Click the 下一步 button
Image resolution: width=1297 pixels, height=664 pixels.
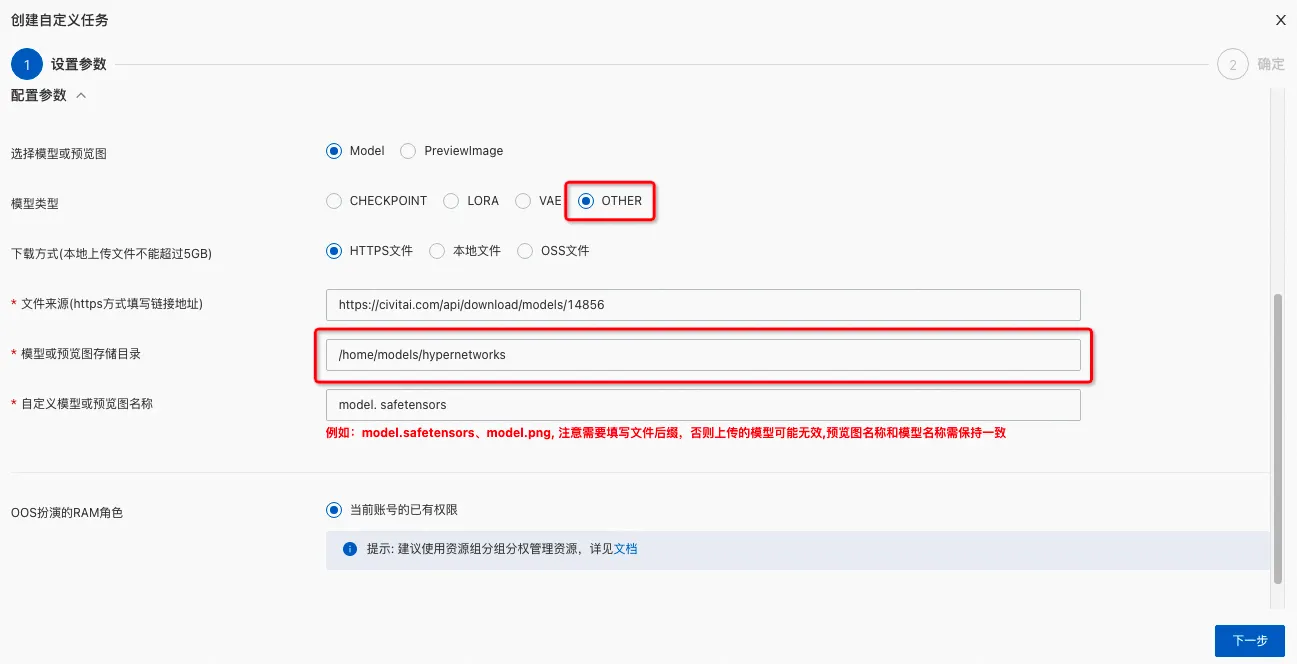tap(1250, 641)
